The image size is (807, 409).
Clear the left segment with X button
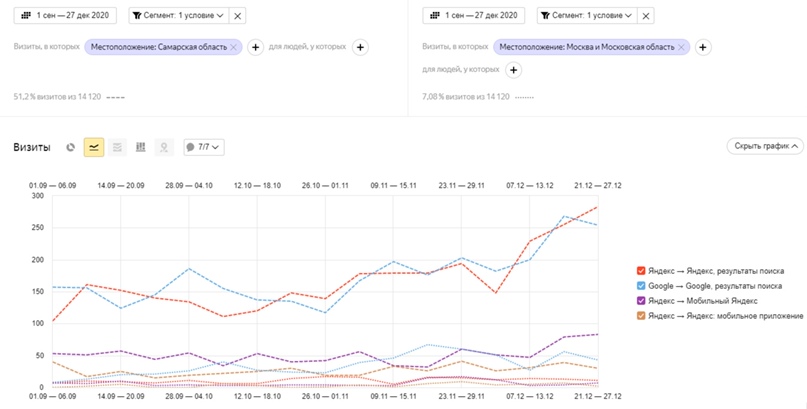(236, 16)
